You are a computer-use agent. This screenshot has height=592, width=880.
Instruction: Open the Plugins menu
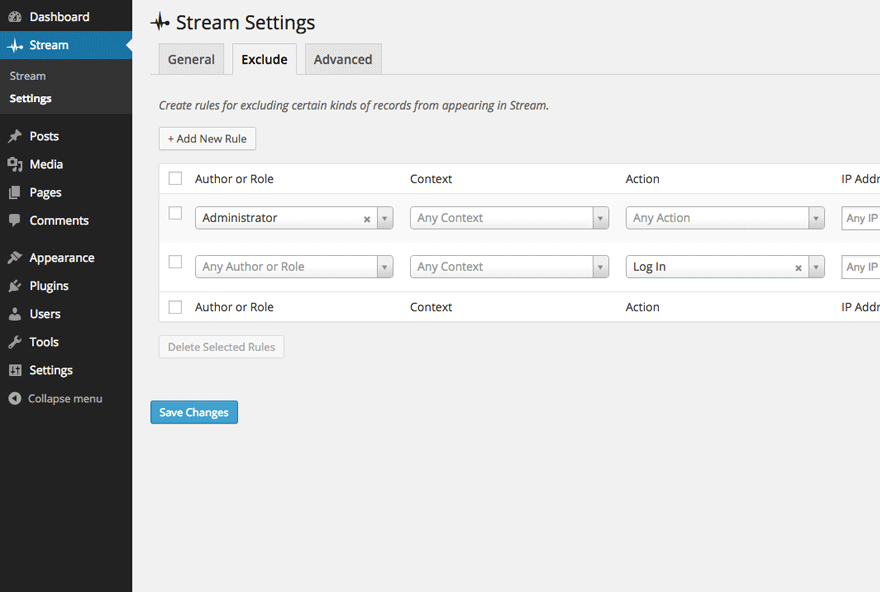(x=66, y=286)
